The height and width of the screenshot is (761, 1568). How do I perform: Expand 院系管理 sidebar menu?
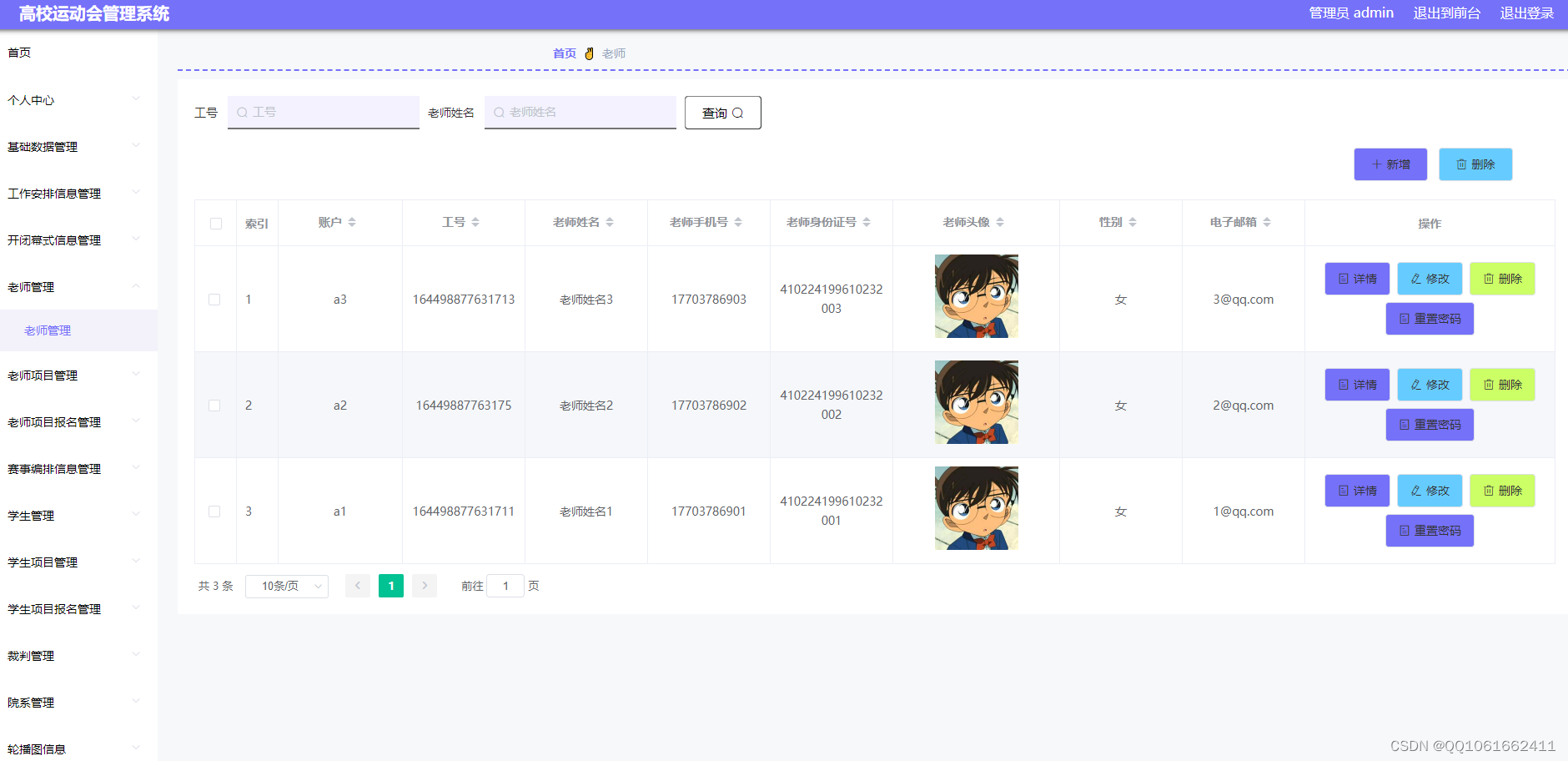(78, 703)
